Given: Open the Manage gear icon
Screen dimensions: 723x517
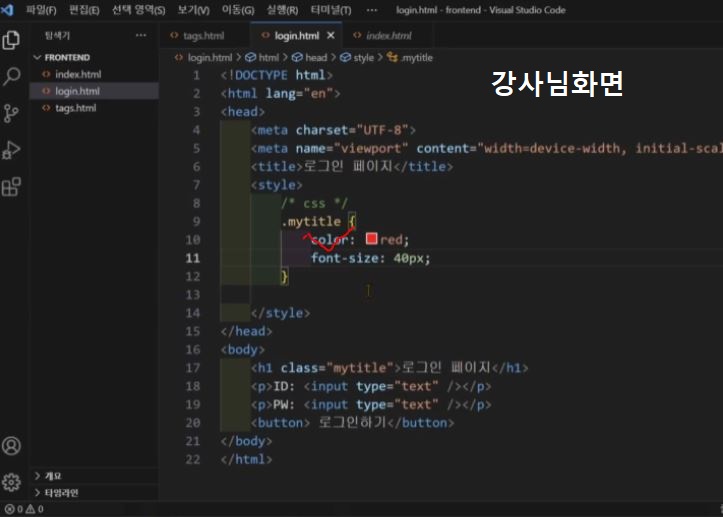Looking at the screenshot, I should click(x=11, y=482).
